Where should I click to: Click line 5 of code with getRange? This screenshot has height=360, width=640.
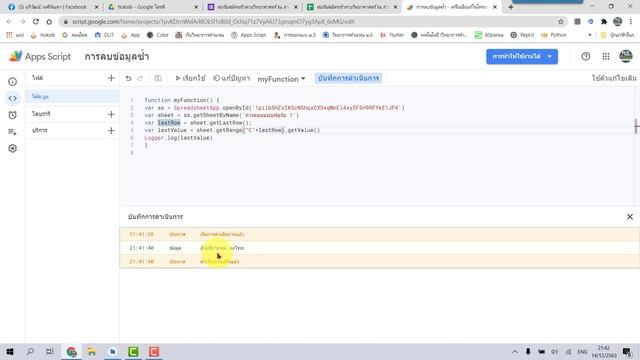[x=232, y=130]
